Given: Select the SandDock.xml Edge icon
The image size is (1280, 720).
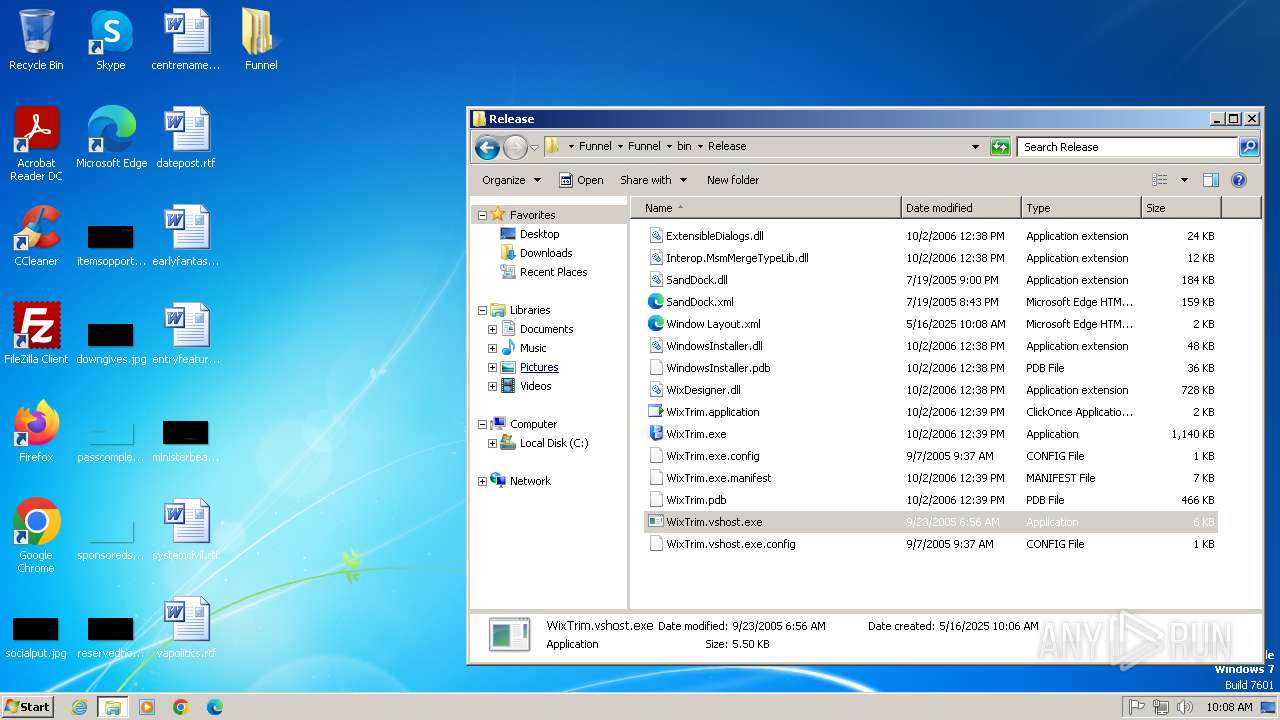Looking at the screenshot, I should tap(656, 302).
